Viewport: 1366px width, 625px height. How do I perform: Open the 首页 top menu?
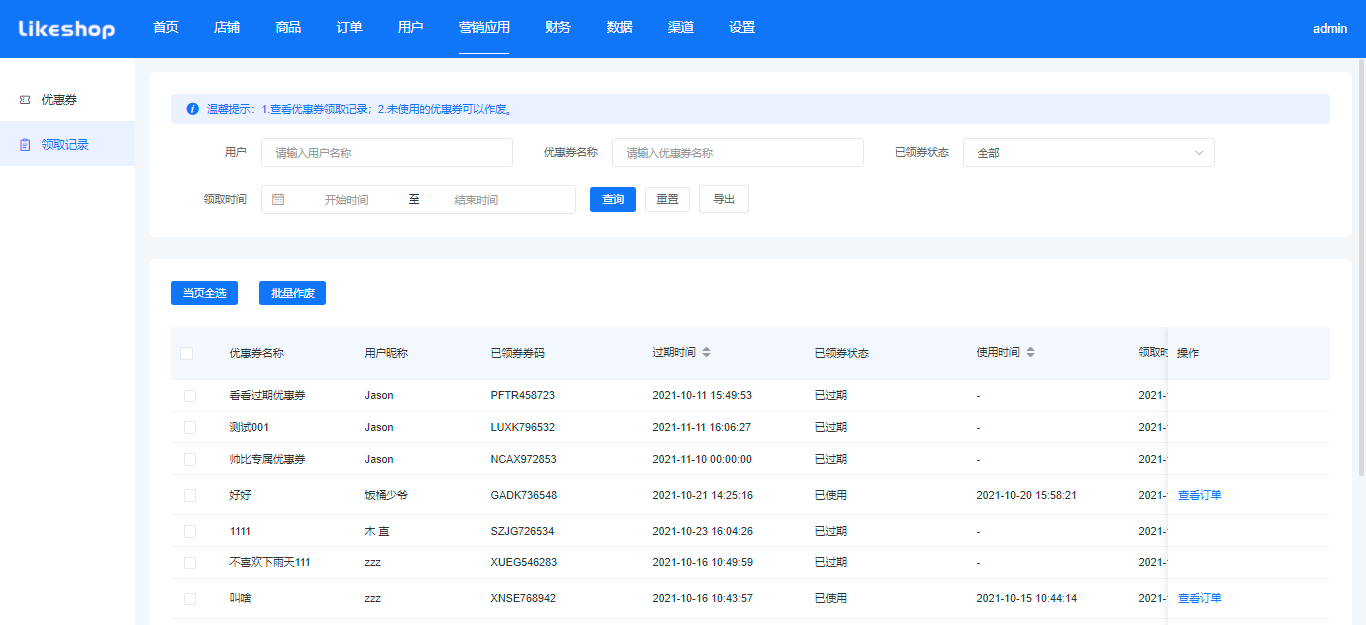coord(166,28)
